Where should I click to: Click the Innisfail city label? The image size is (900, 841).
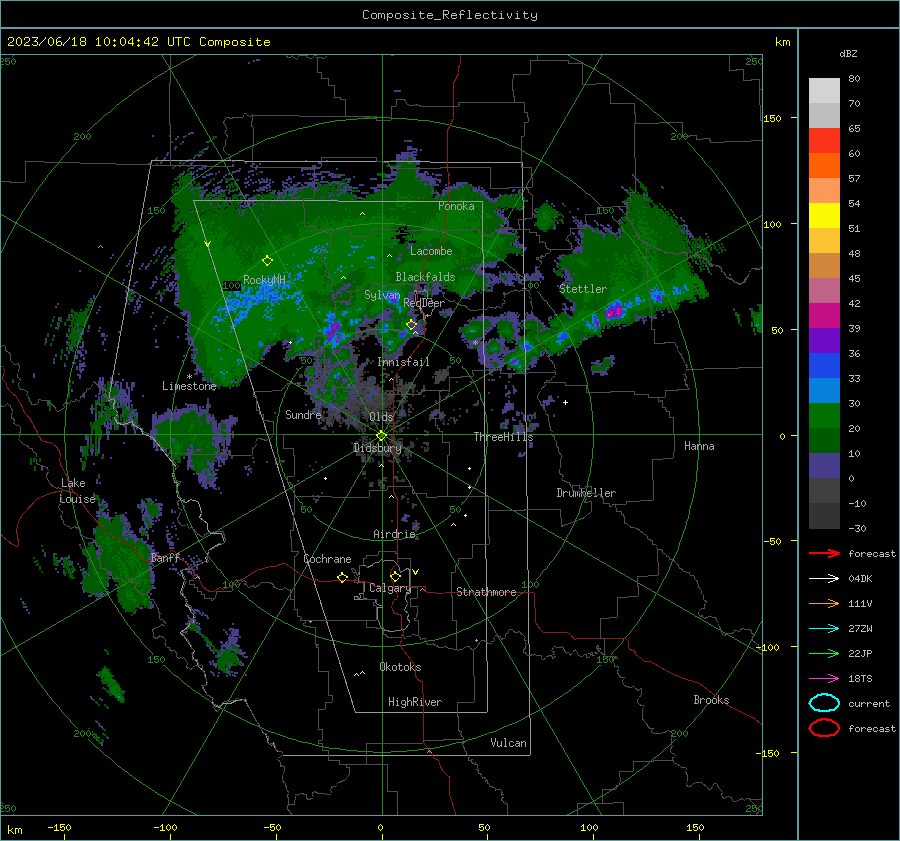point(403,362)
